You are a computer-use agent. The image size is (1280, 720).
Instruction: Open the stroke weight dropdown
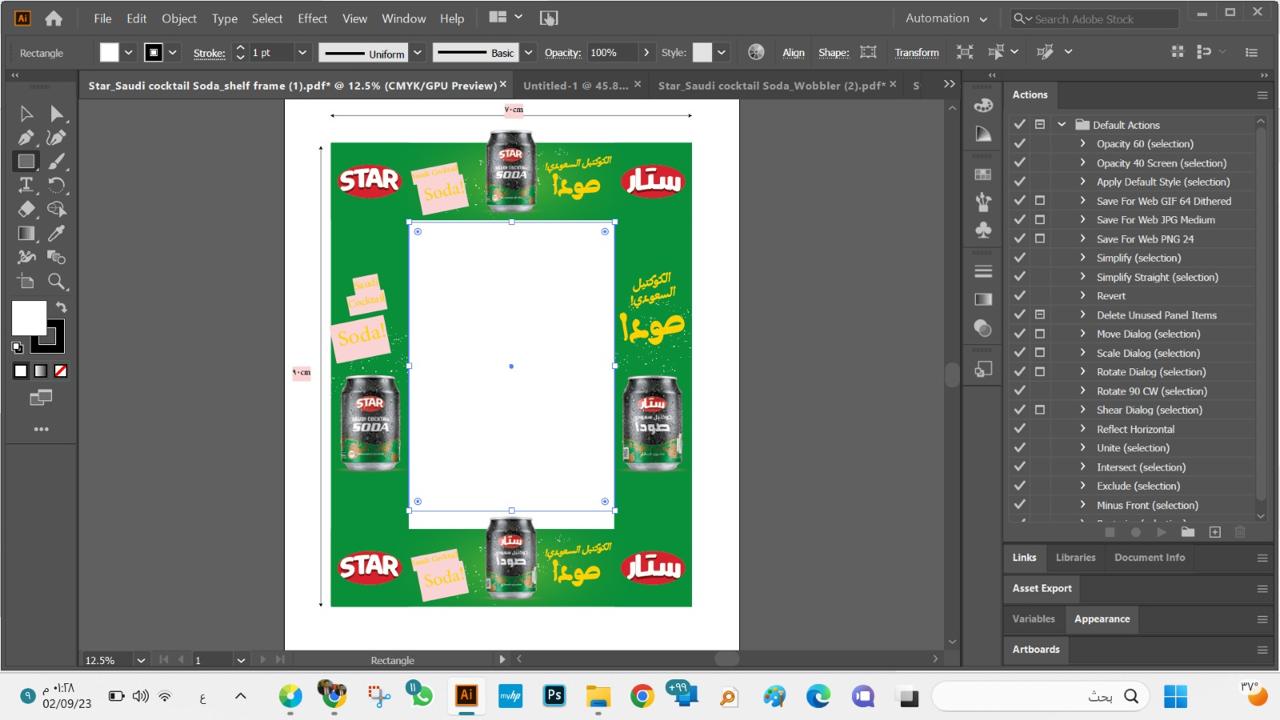302,53
